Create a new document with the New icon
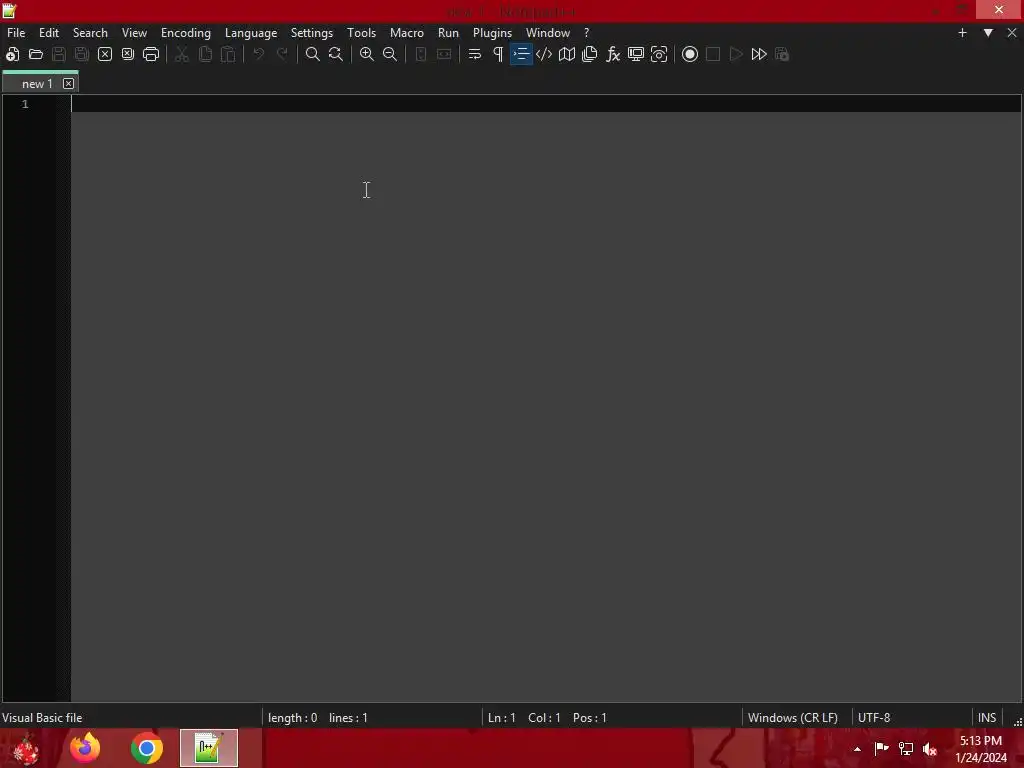This screenshot has height=768, width=1024. (x=12, y=54)
